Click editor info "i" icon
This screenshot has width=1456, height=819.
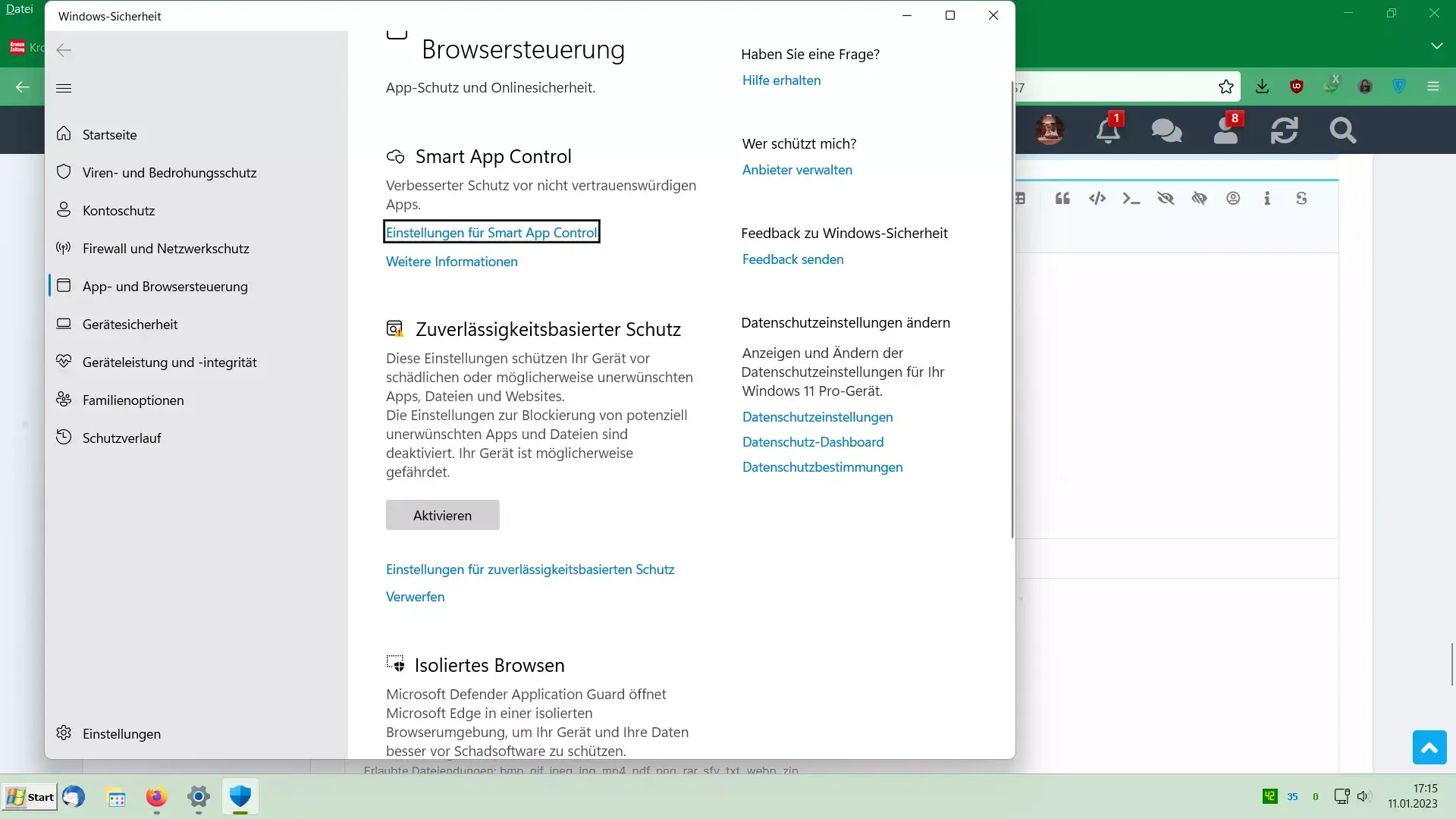[1267, 199]
